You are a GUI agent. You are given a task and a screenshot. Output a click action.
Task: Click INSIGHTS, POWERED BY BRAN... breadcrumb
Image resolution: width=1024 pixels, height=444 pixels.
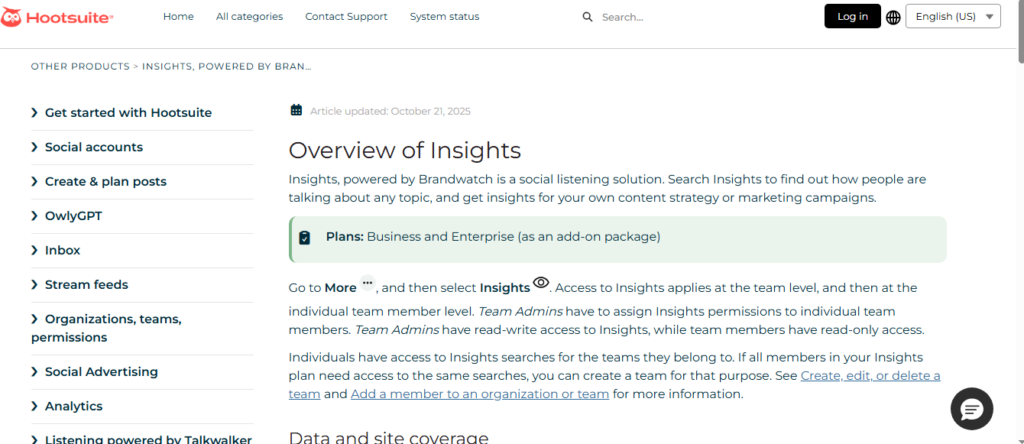click(227, 66)
